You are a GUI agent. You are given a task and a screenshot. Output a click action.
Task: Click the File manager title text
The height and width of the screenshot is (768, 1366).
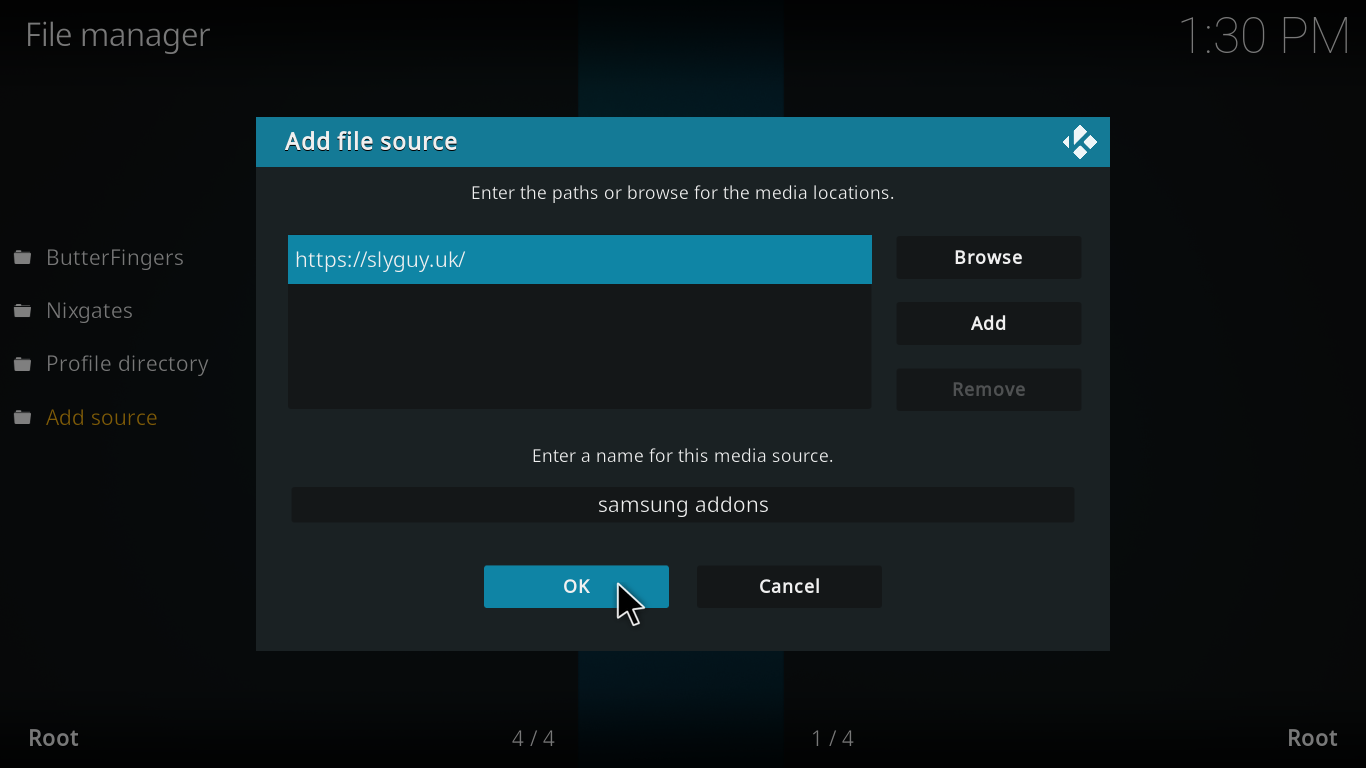(118, 35)
